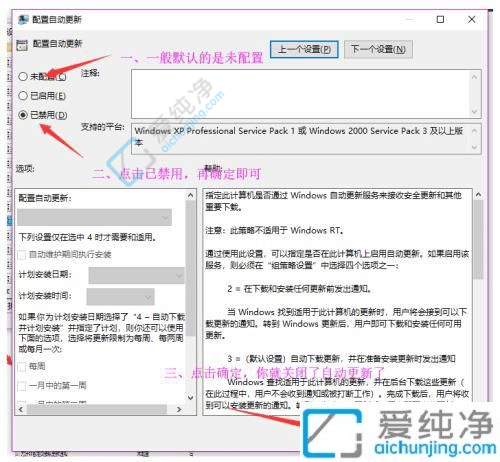This screenshot has width=500, height=462.
Task: Click the options pane scroll right arrow
Action: pyautogui.click(x=179, y=409)
